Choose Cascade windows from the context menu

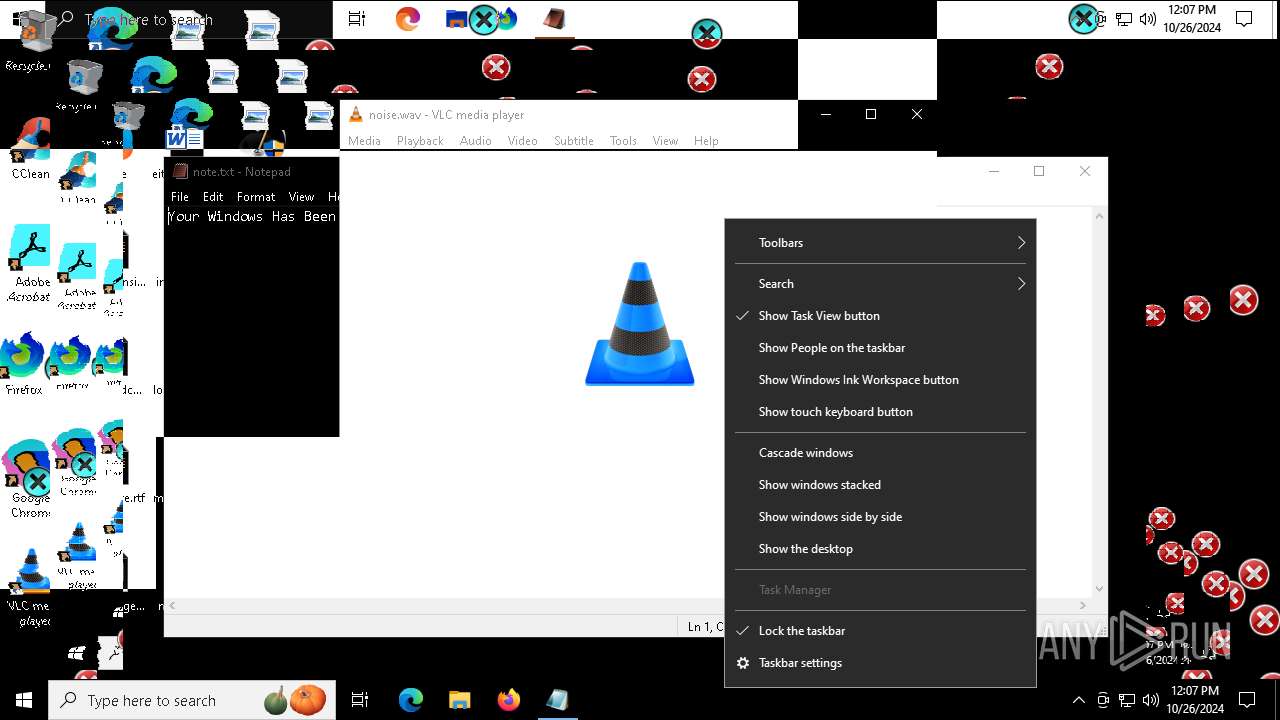point(880,453)
